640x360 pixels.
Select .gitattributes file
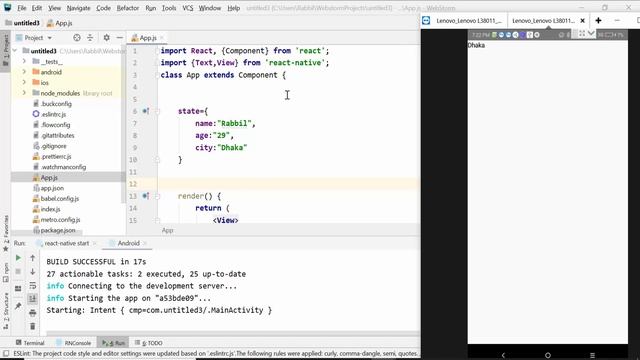57,136
